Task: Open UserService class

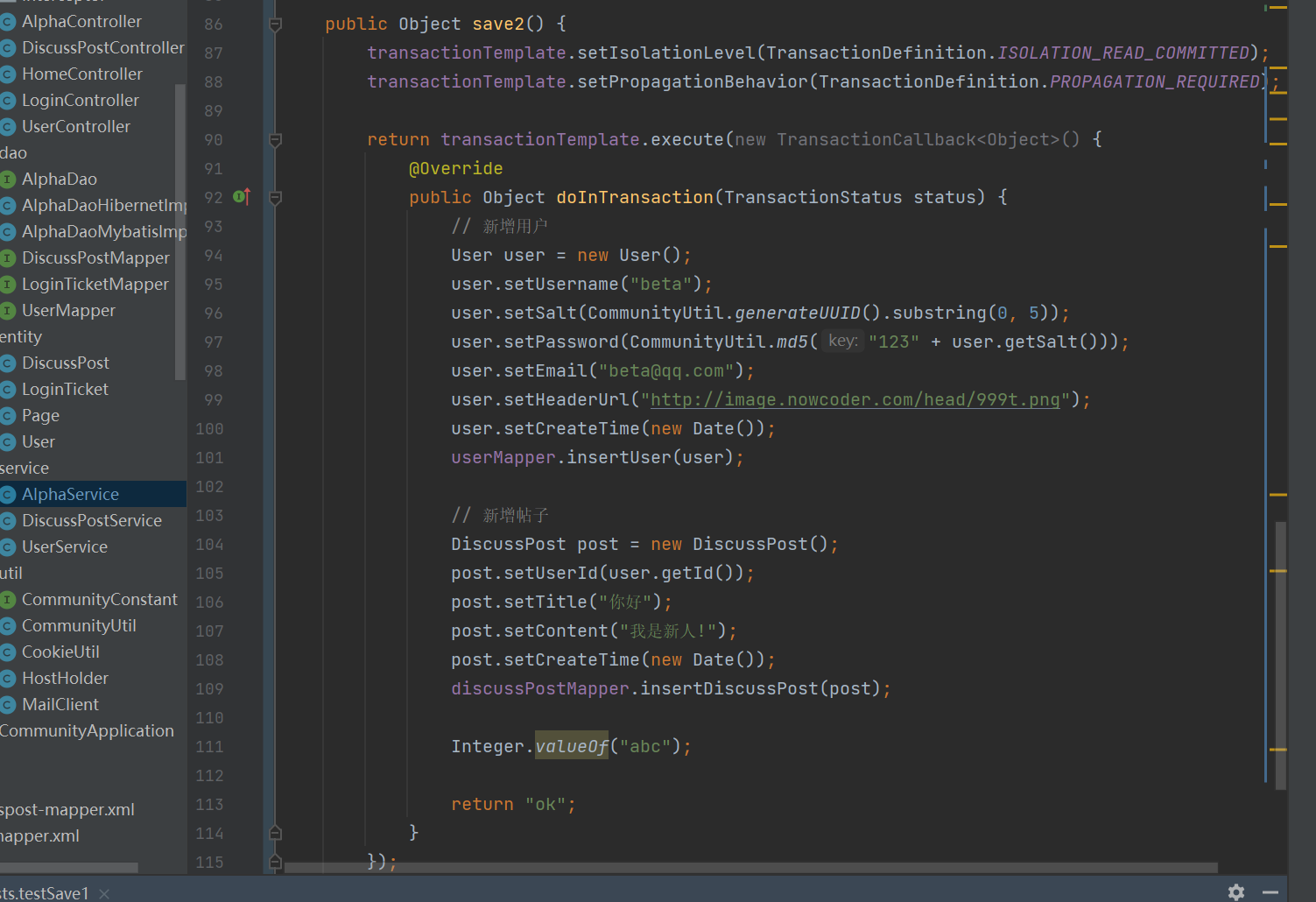Action: tap(64, 546)
